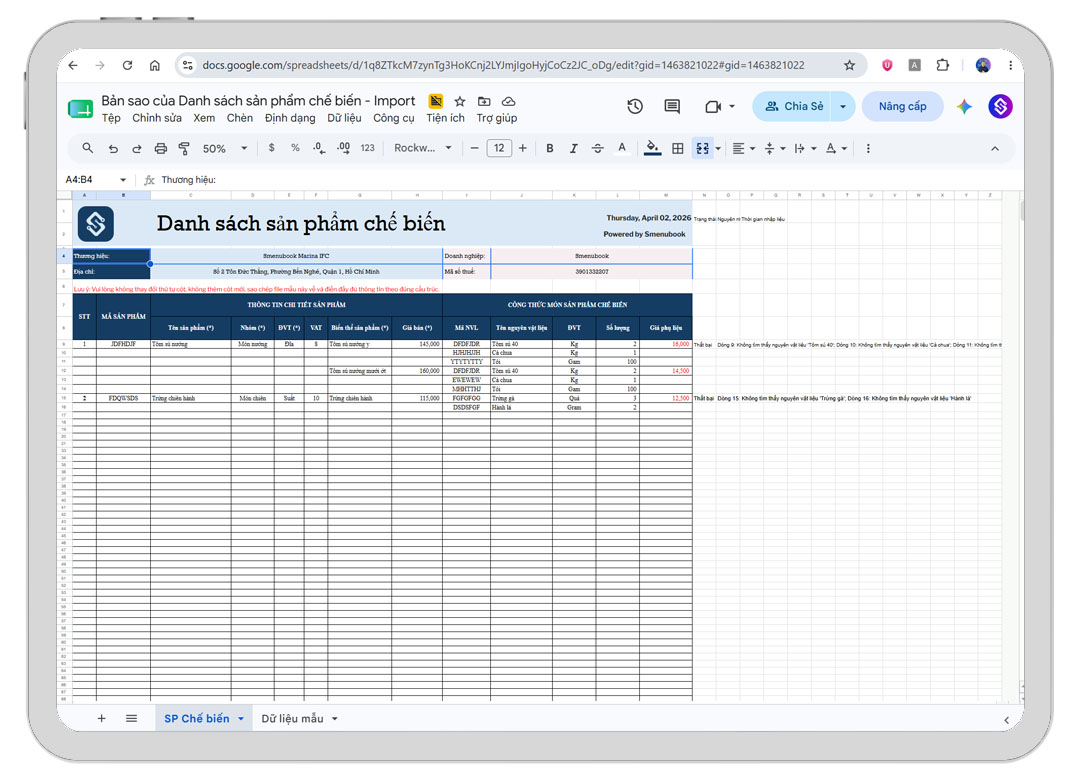Open the browser home page
Image resolution: width=1080 pixels, height=780 pixels.
pos(155,65)
